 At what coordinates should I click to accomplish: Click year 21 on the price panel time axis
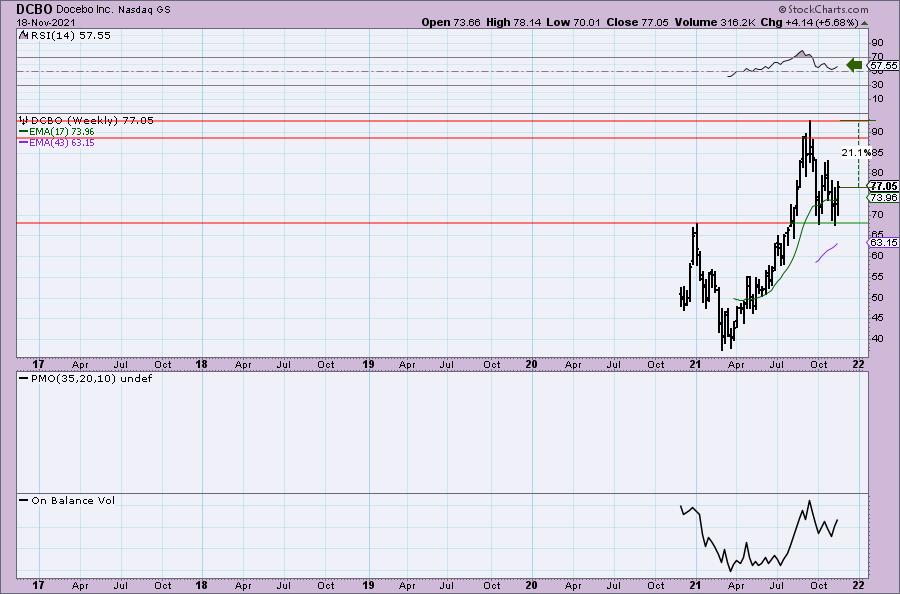pos(695,364)
